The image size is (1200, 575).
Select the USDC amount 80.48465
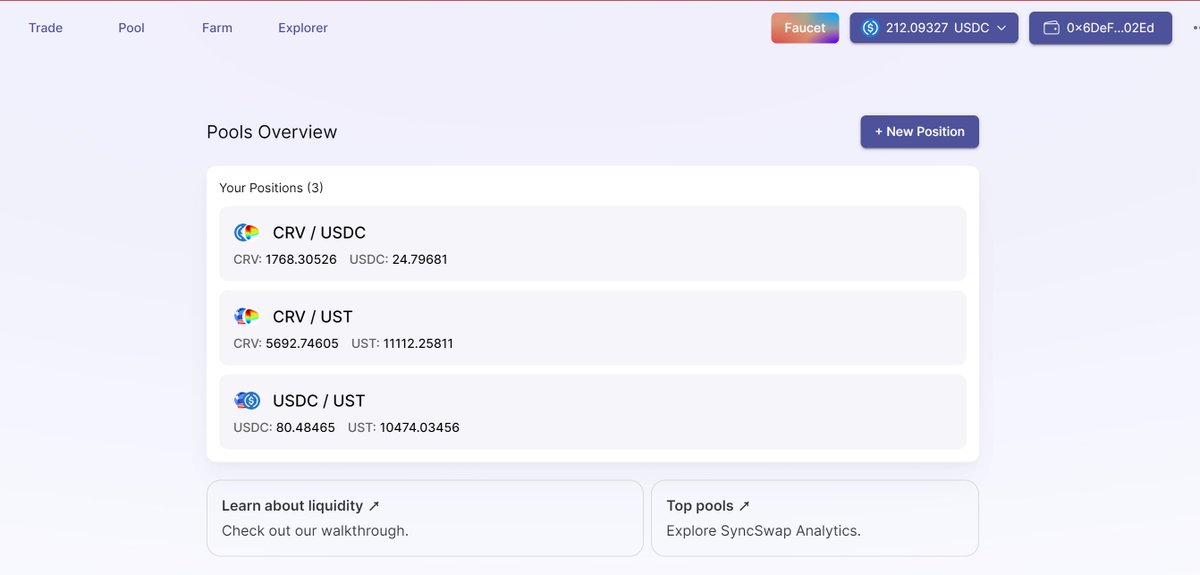305,428
